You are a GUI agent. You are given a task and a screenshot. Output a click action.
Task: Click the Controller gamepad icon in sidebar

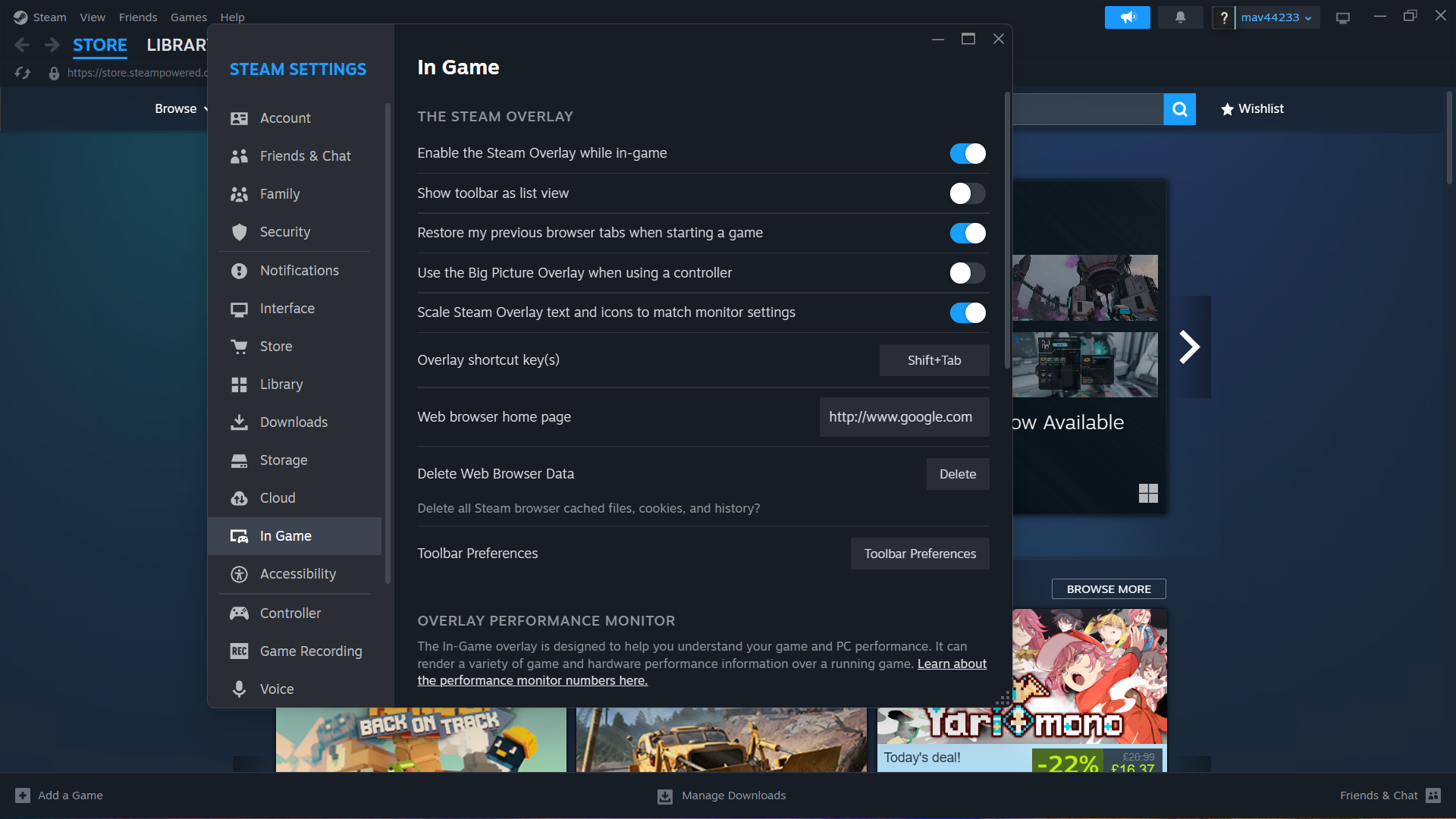pyautogui.click(x=239, y=613)
